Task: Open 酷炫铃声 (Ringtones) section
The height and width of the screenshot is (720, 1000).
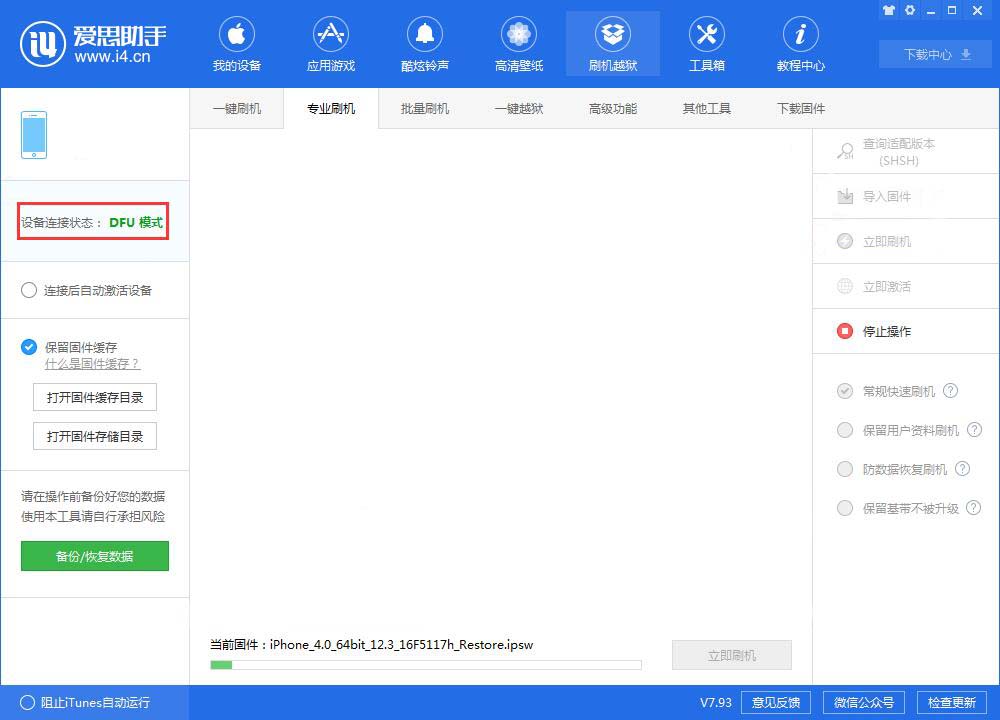Action: [425, 43]
